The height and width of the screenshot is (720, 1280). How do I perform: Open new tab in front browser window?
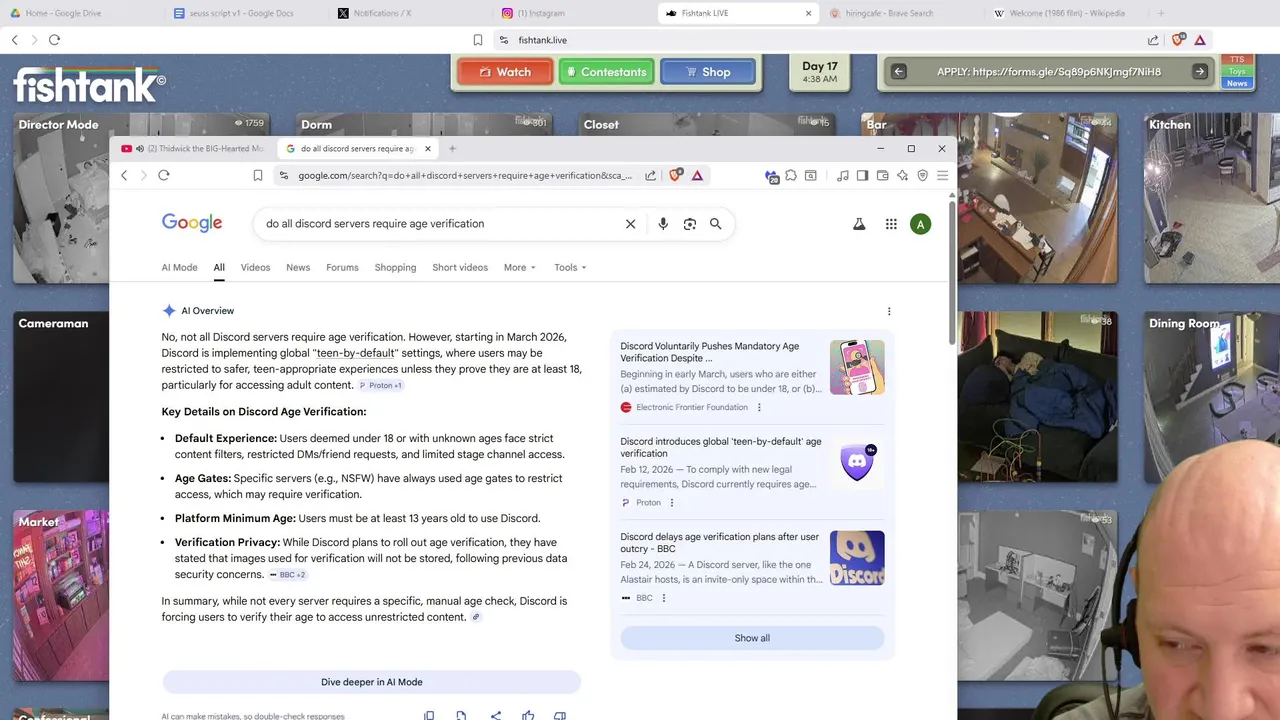click(452, 149)
